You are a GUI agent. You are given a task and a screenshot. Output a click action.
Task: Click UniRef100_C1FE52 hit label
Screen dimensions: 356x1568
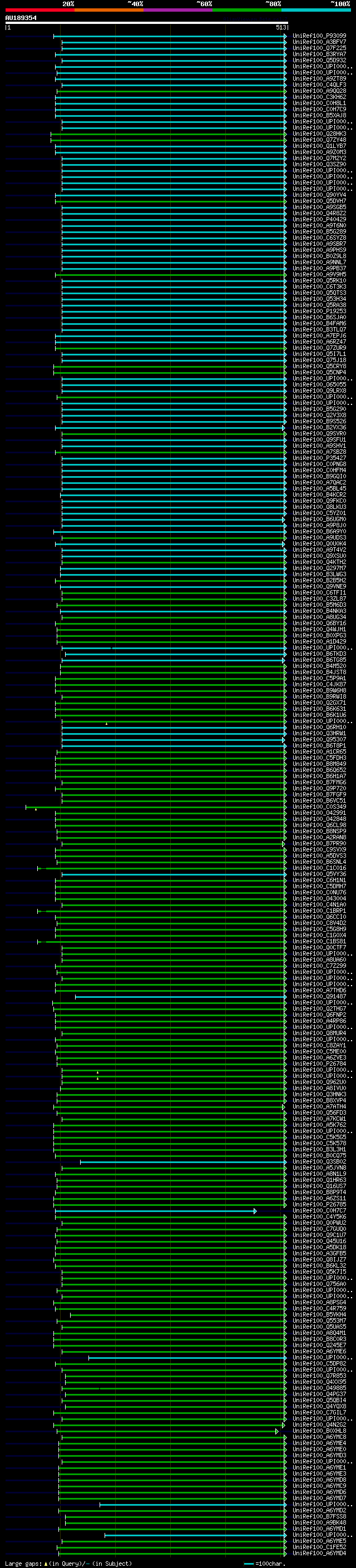319,1547
